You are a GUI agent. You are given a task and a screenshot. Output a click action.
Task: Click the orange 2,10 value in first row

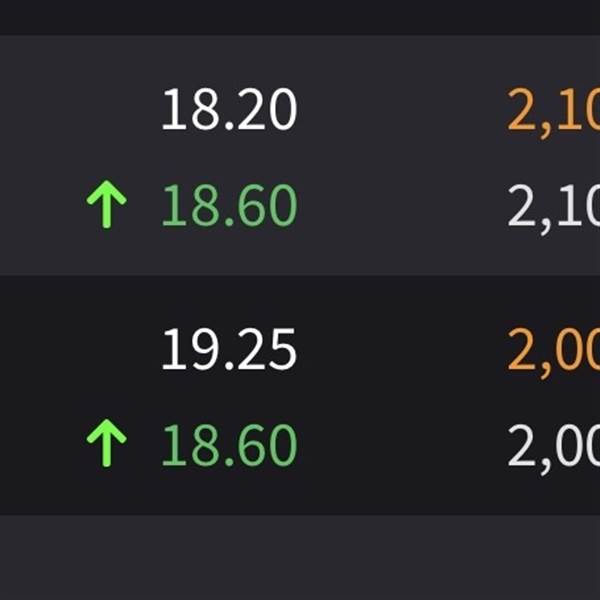tap(553, 112)
